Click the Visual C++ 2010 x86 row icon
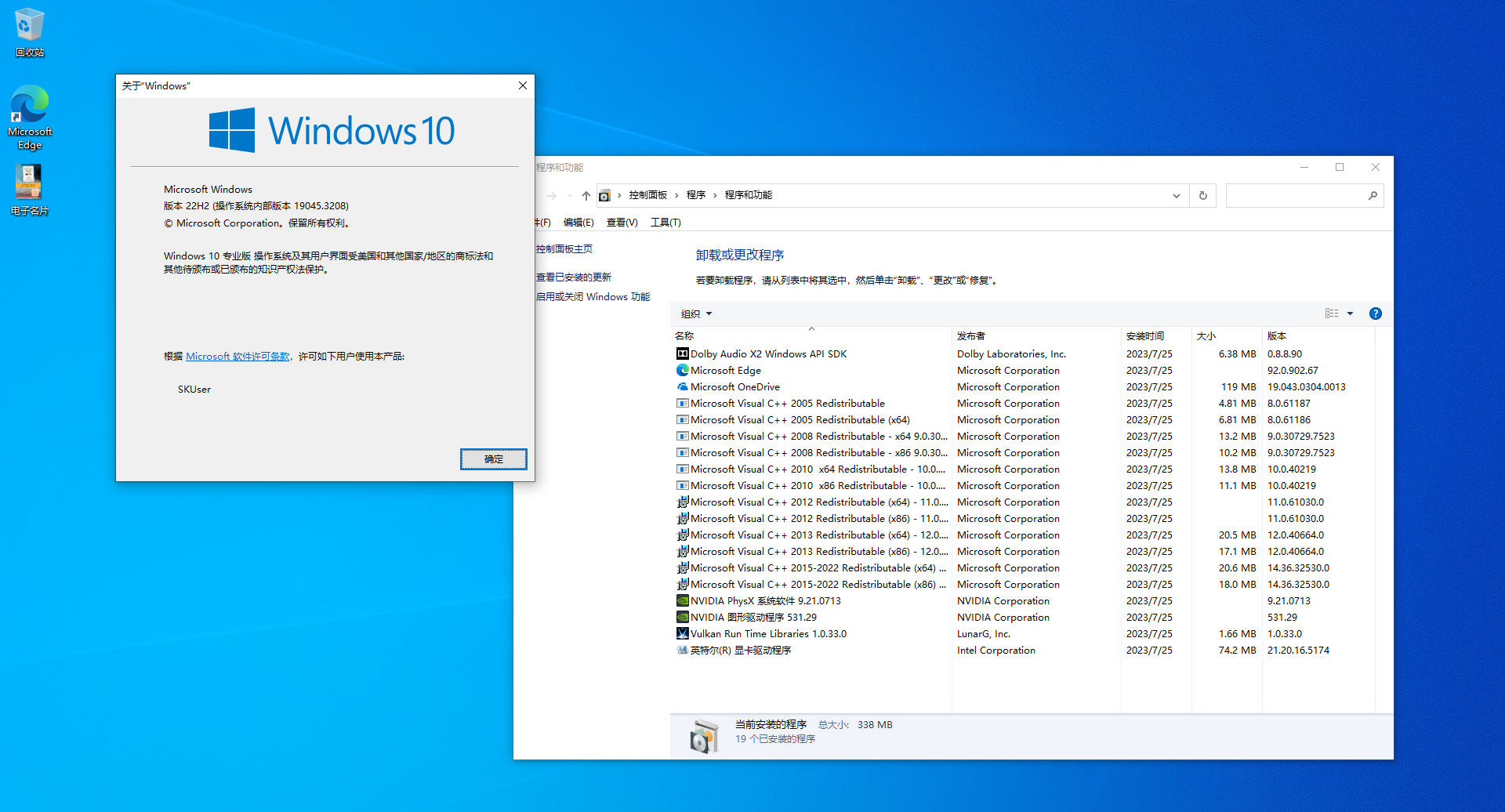 click(683, 486)
